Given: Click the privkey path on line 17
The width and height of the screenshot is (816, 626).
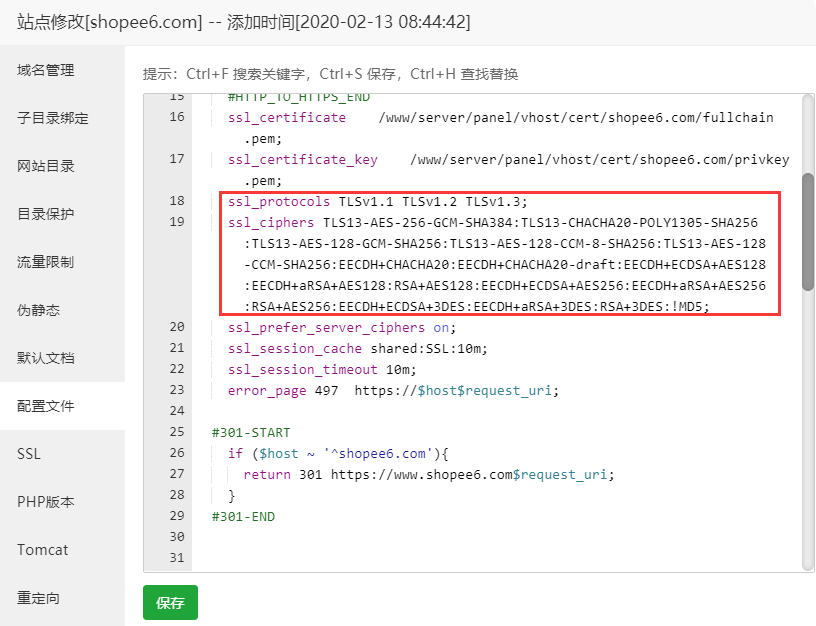Looking at the screenshot, I should tap(600, 160).
